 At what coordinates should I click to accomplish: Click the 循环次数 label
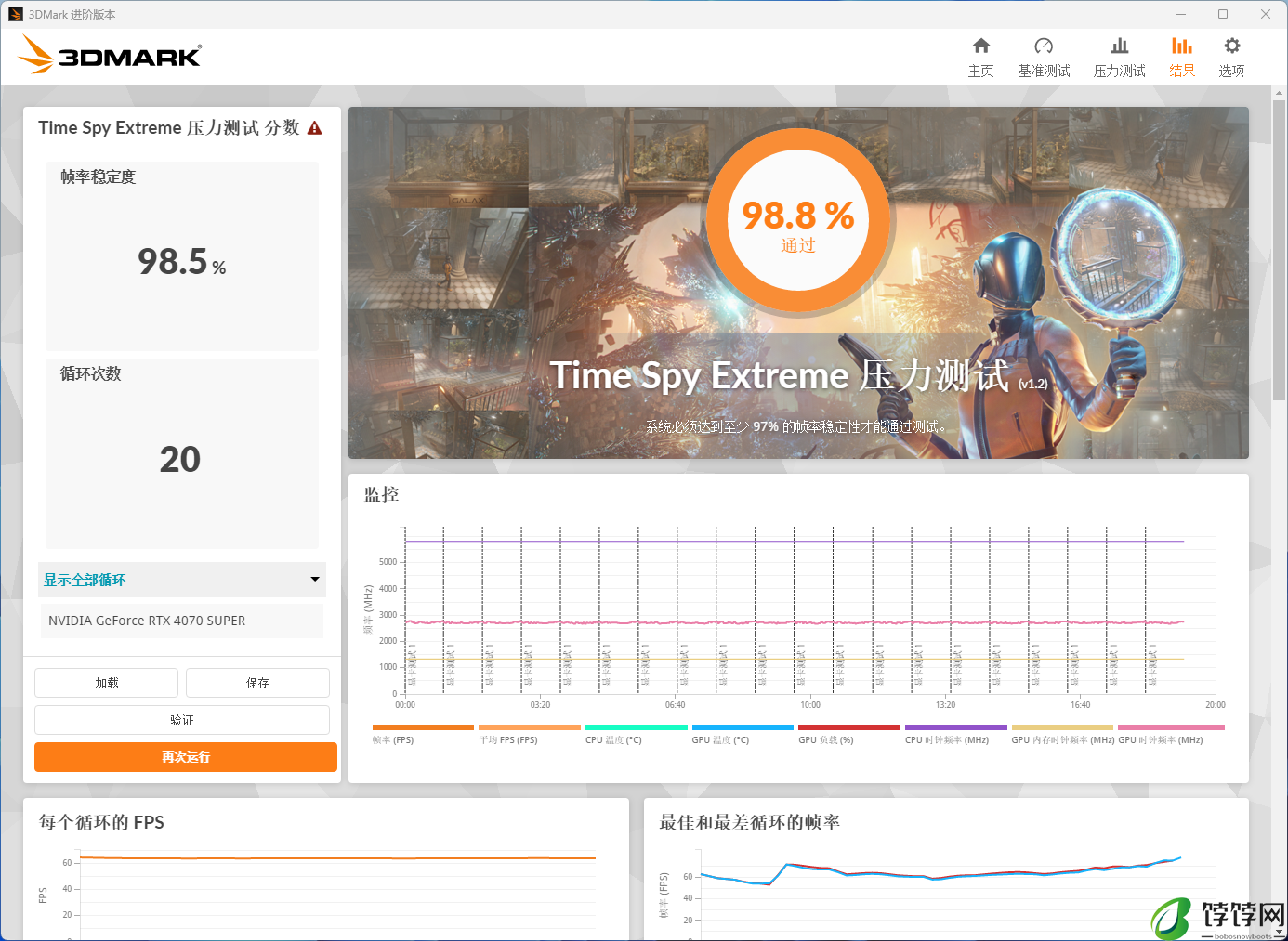(90, 373)
